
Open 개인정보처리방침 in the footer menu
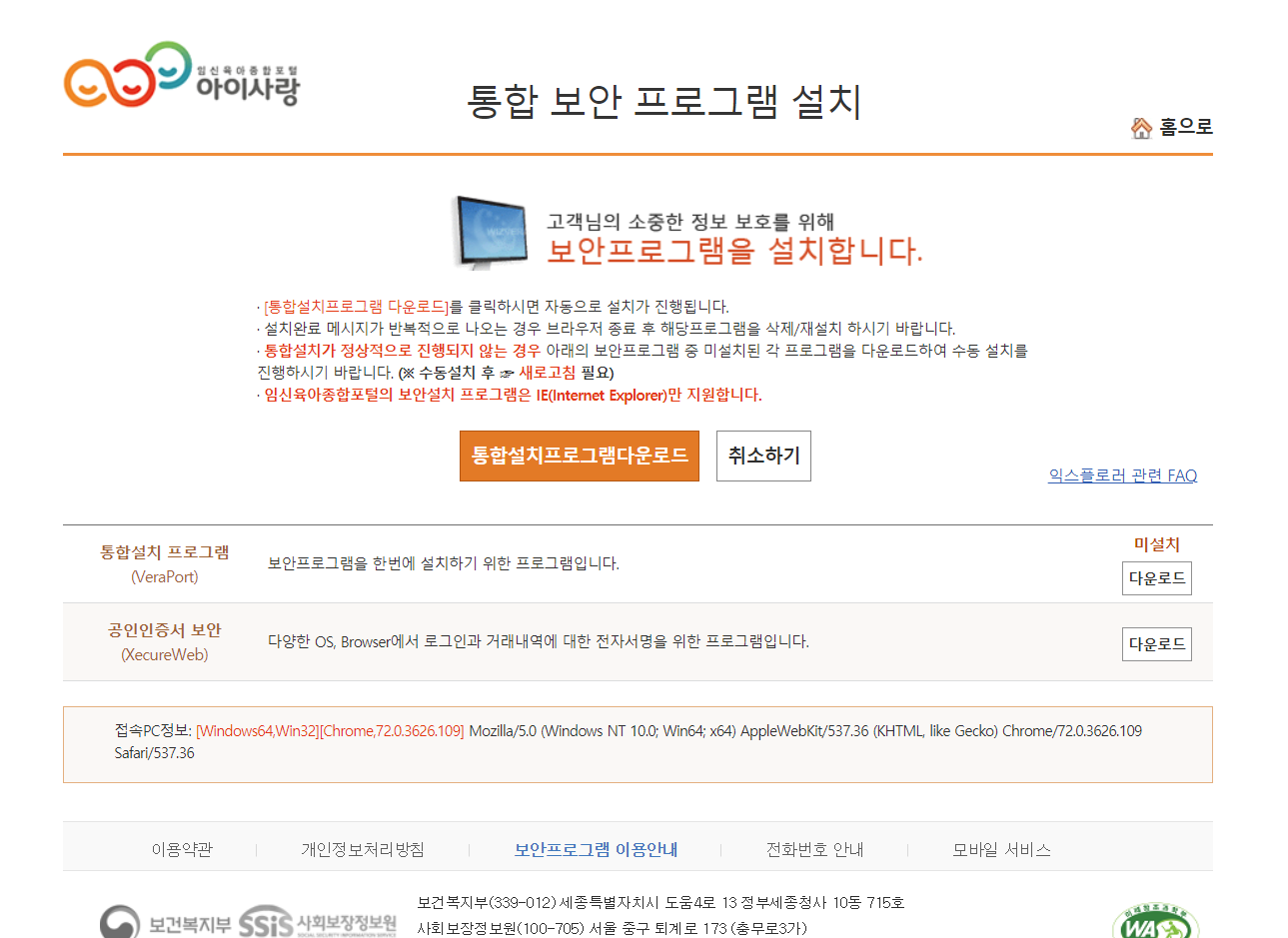(363, 850)
